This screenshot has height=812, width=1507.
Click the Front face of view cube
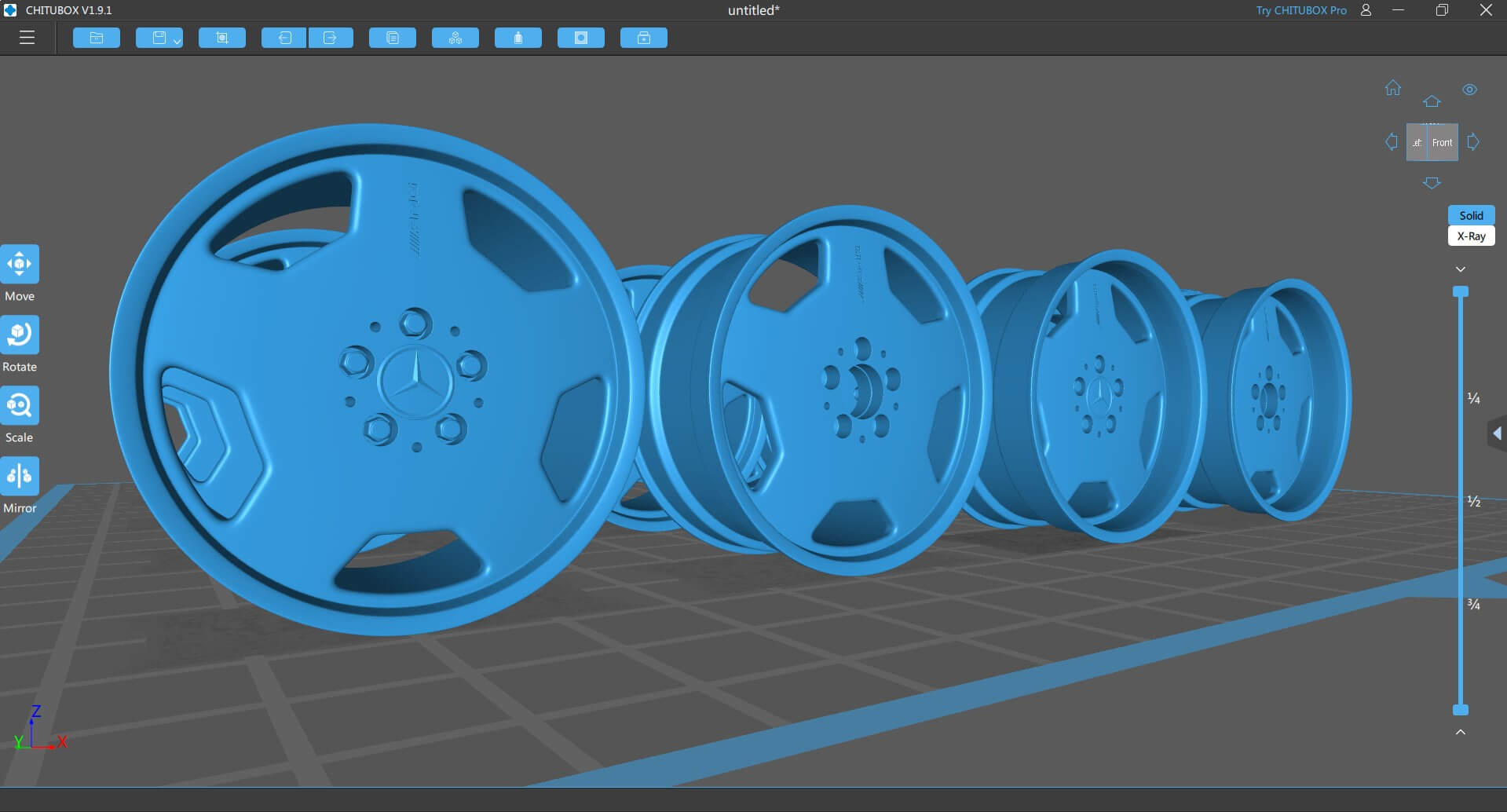tap(1442, 142)
